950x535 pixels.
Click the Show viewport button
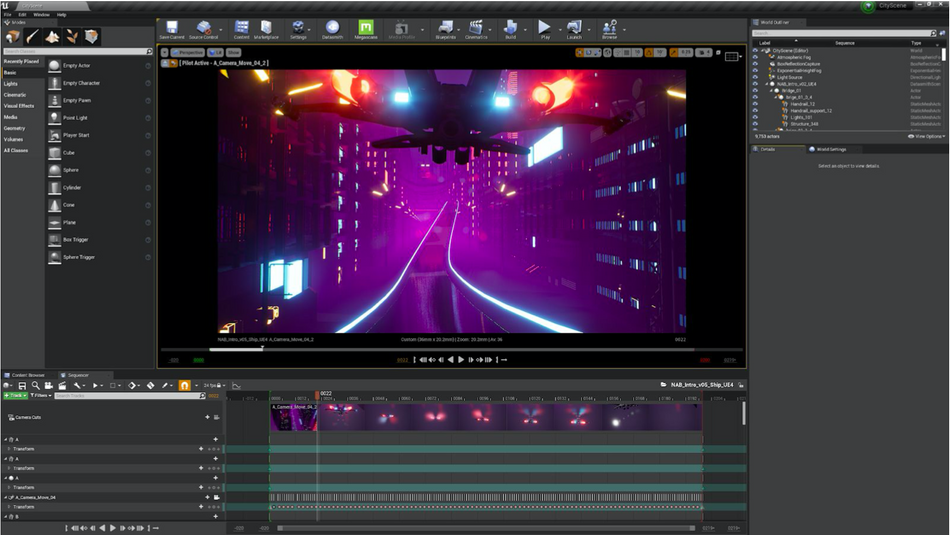(233, 53)
